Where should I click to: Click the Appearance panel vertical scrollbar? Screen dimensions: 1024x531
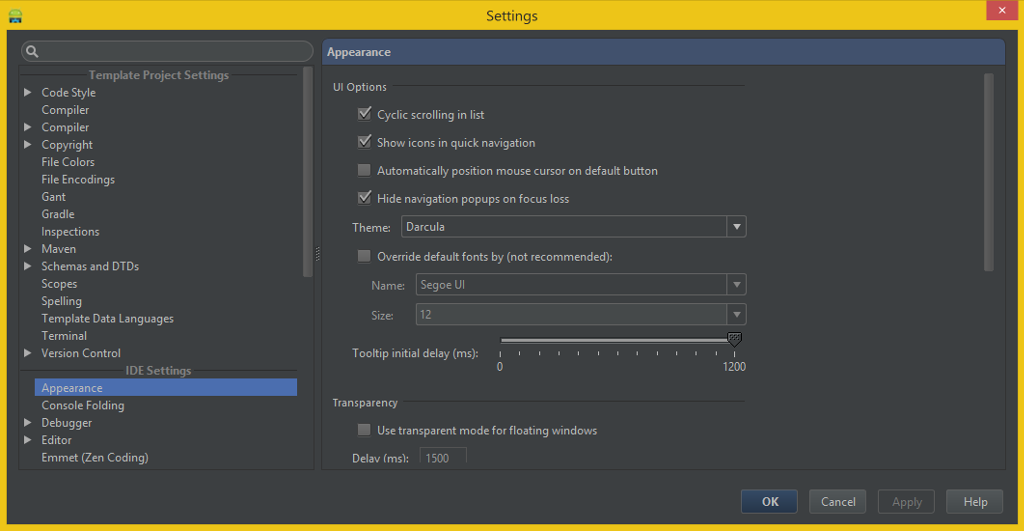989,172
